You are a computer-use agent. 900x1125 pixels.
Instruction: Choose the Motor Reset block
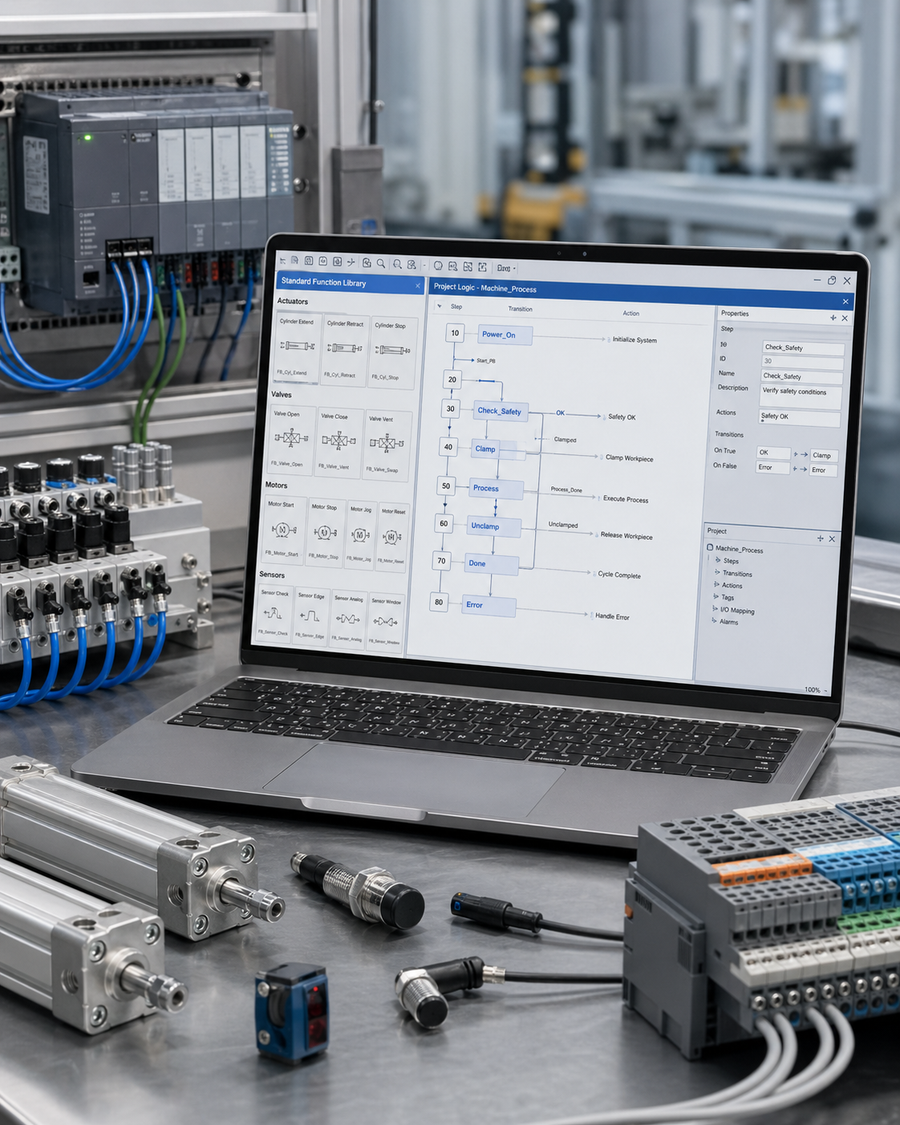pos(393,537)
